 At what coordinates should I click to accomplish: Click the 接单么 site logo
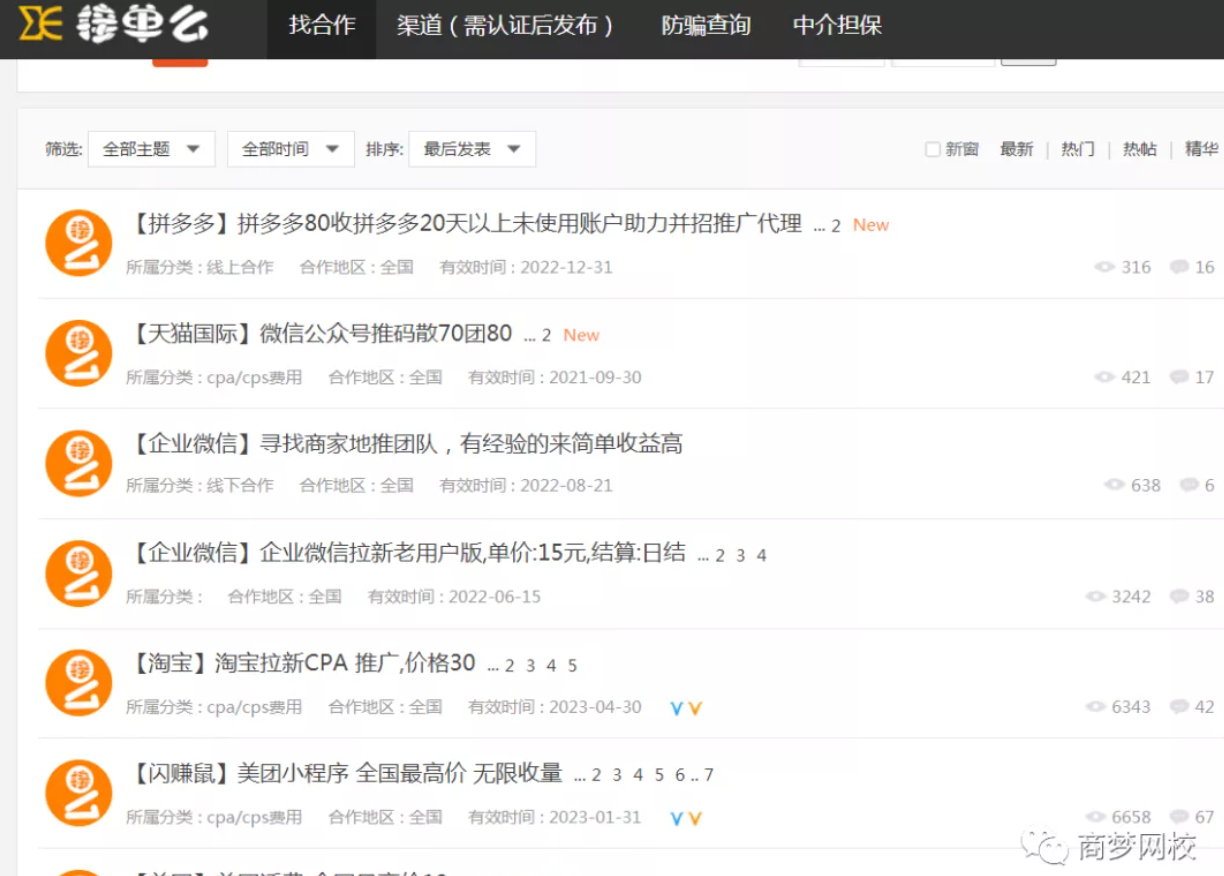[113, 24]
